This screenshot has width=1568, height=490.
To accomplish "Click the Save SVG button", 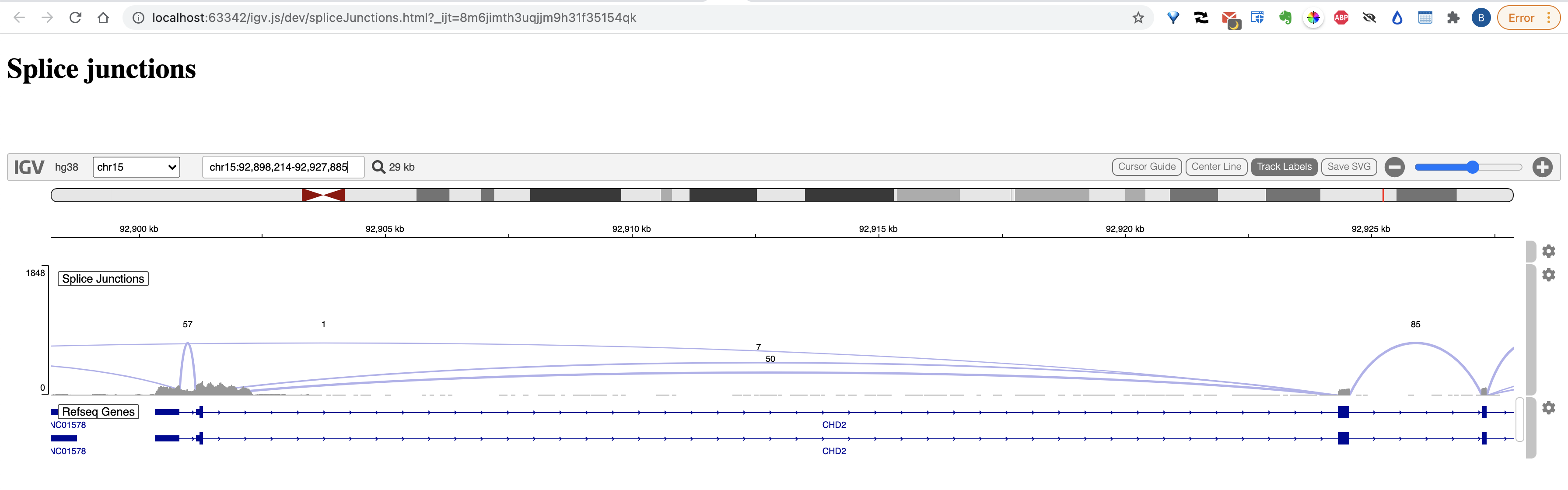I will [1349, 166].
